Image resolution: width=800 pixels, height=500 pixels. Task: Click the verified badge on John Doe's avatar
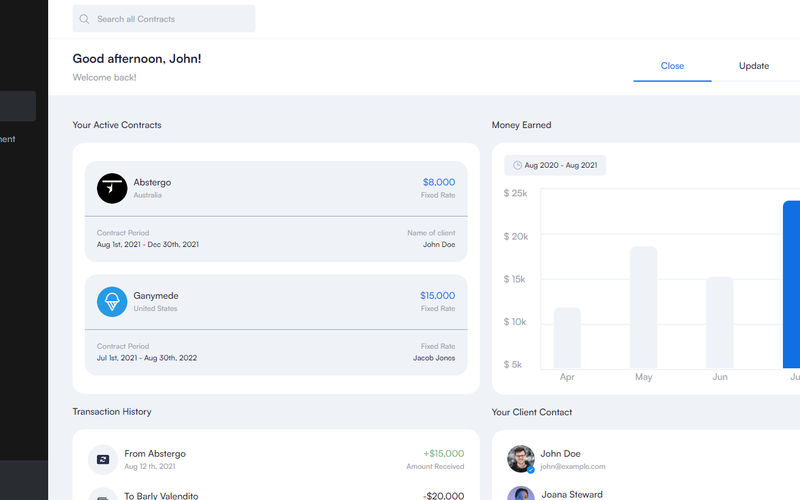531,470
